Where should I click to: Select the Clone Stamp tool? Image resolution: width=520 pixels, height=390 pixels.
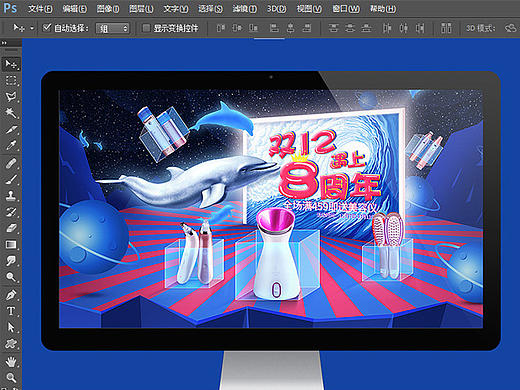(x=11, y=196)
